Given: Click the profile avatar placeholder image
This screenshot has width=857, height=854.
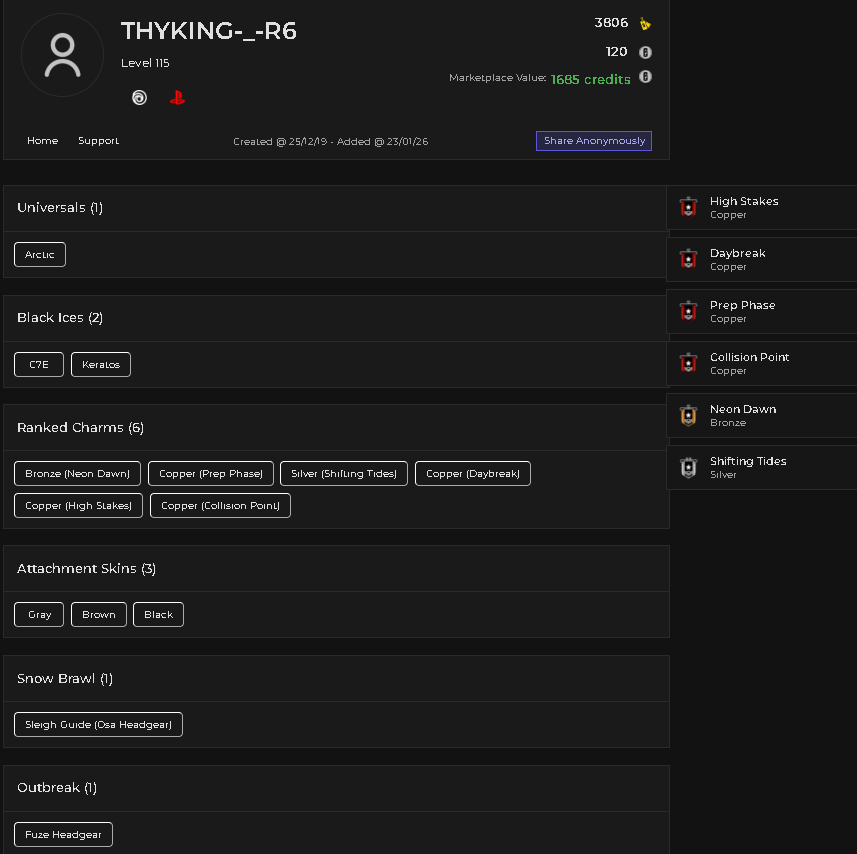Looking at the screenshot, I should click(62, 55).
